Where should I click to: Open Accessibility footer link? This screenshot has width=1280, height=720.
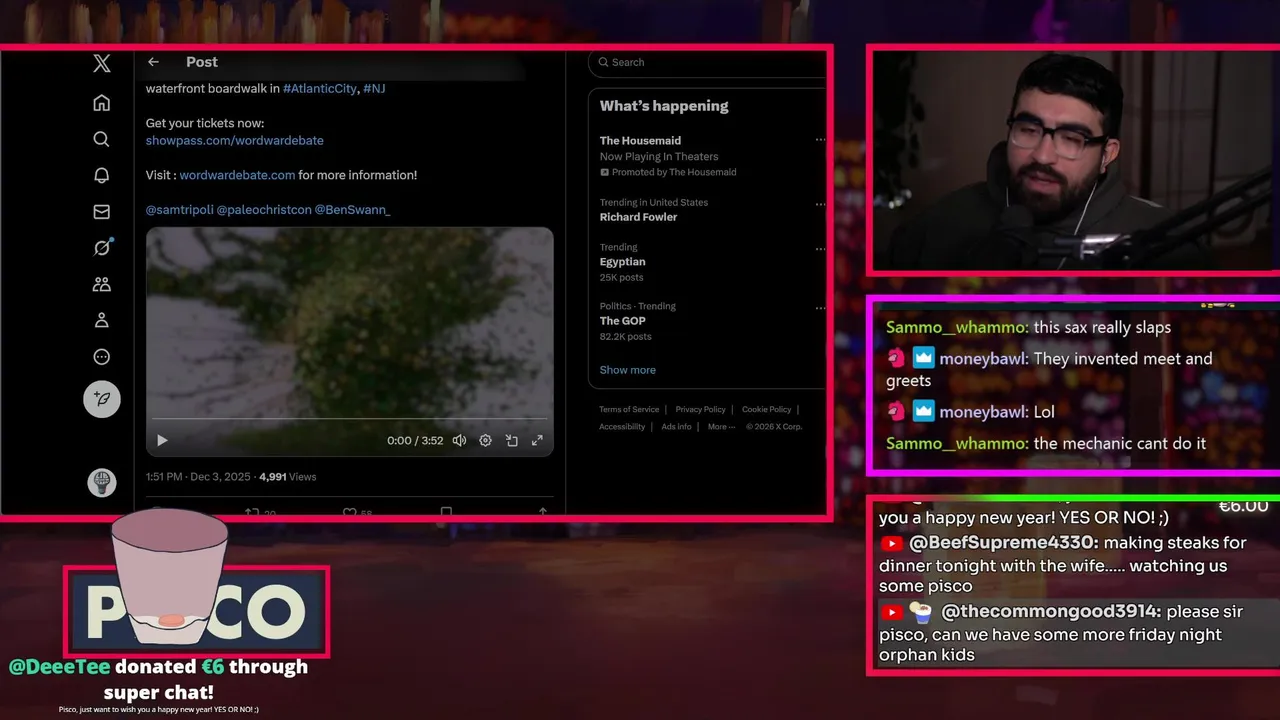(622, 427)
